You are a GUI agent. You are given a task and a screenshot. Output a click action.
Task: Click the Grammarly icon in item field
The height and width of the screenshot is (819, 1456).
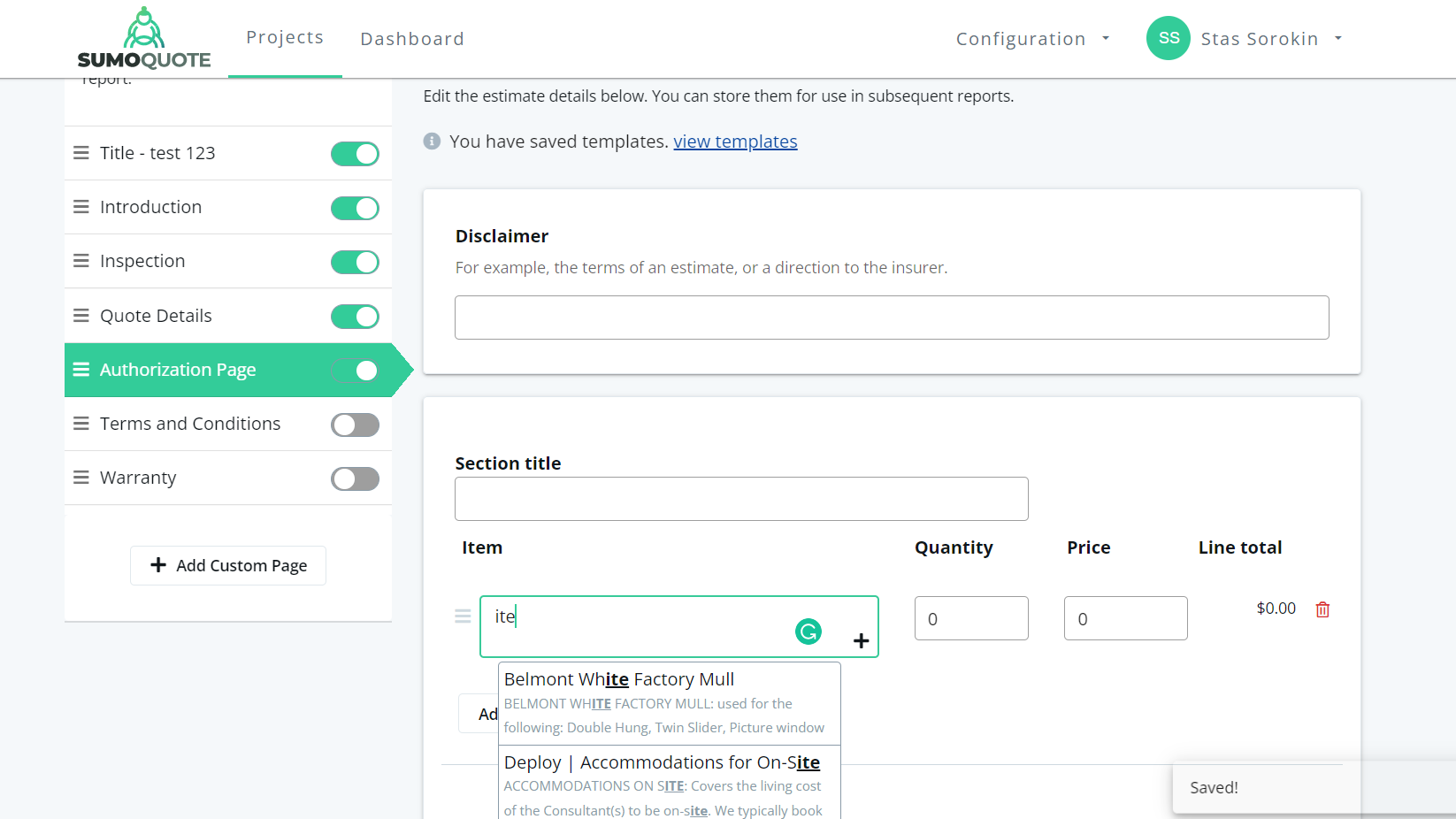[x=808, y=631]
